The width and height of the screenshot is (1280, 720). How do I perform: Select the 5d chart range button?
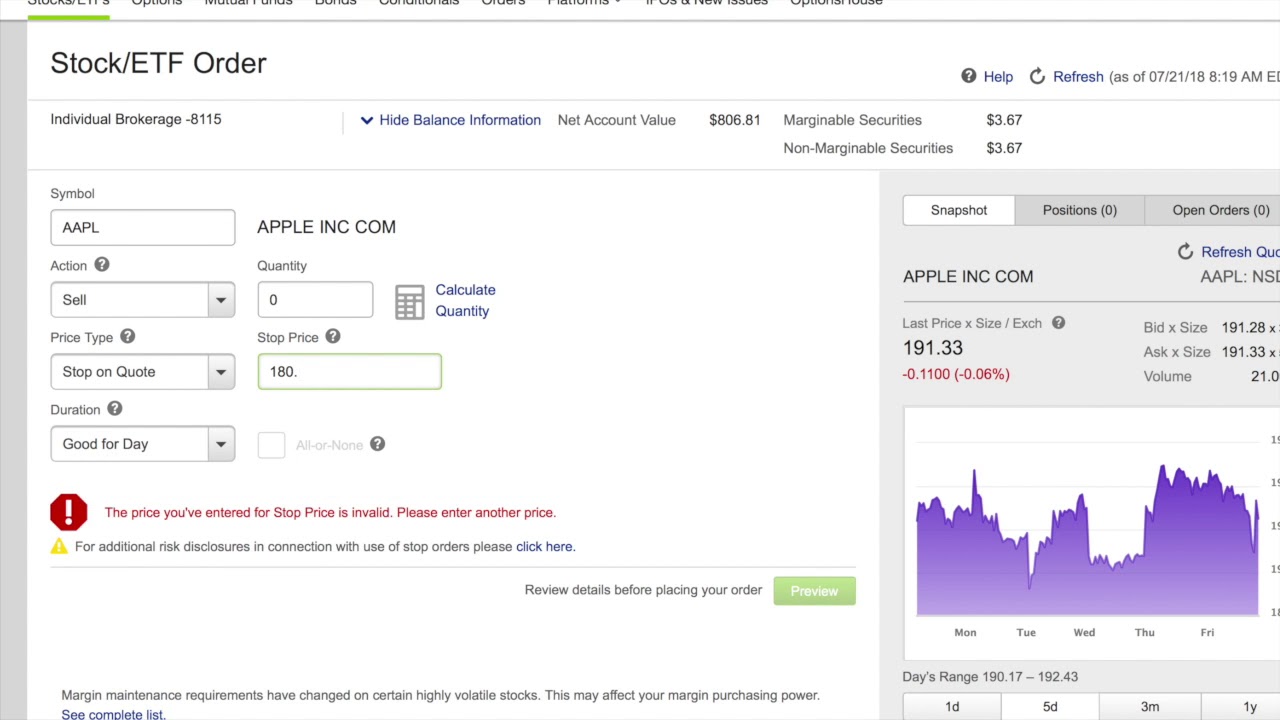coord(1050,707)
